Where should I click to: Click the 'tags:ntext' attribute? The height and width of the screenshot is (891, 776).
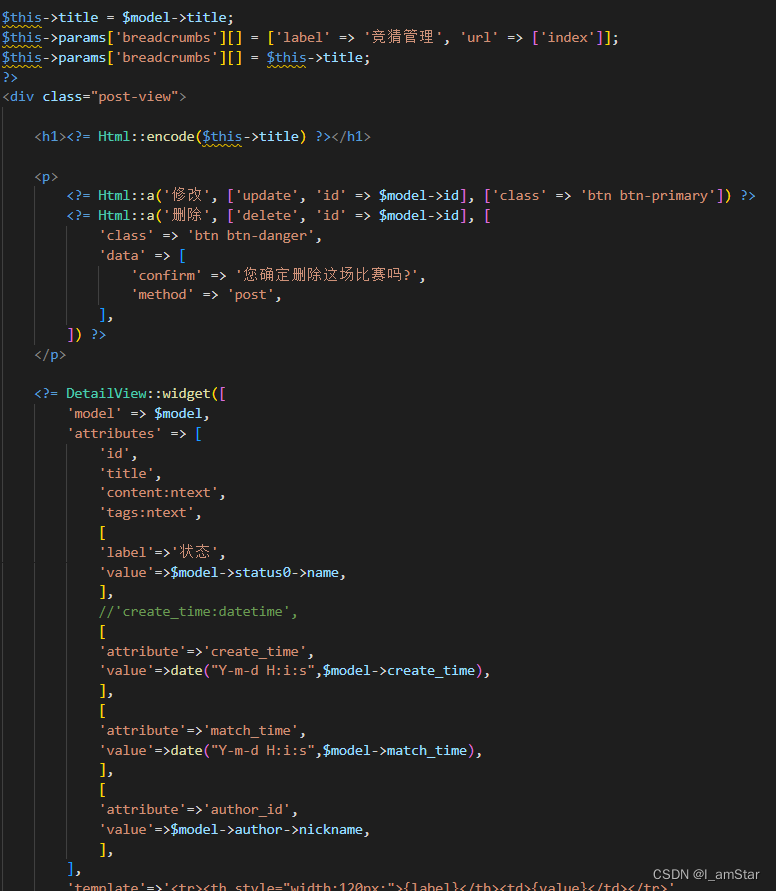(x=147, y=512)
